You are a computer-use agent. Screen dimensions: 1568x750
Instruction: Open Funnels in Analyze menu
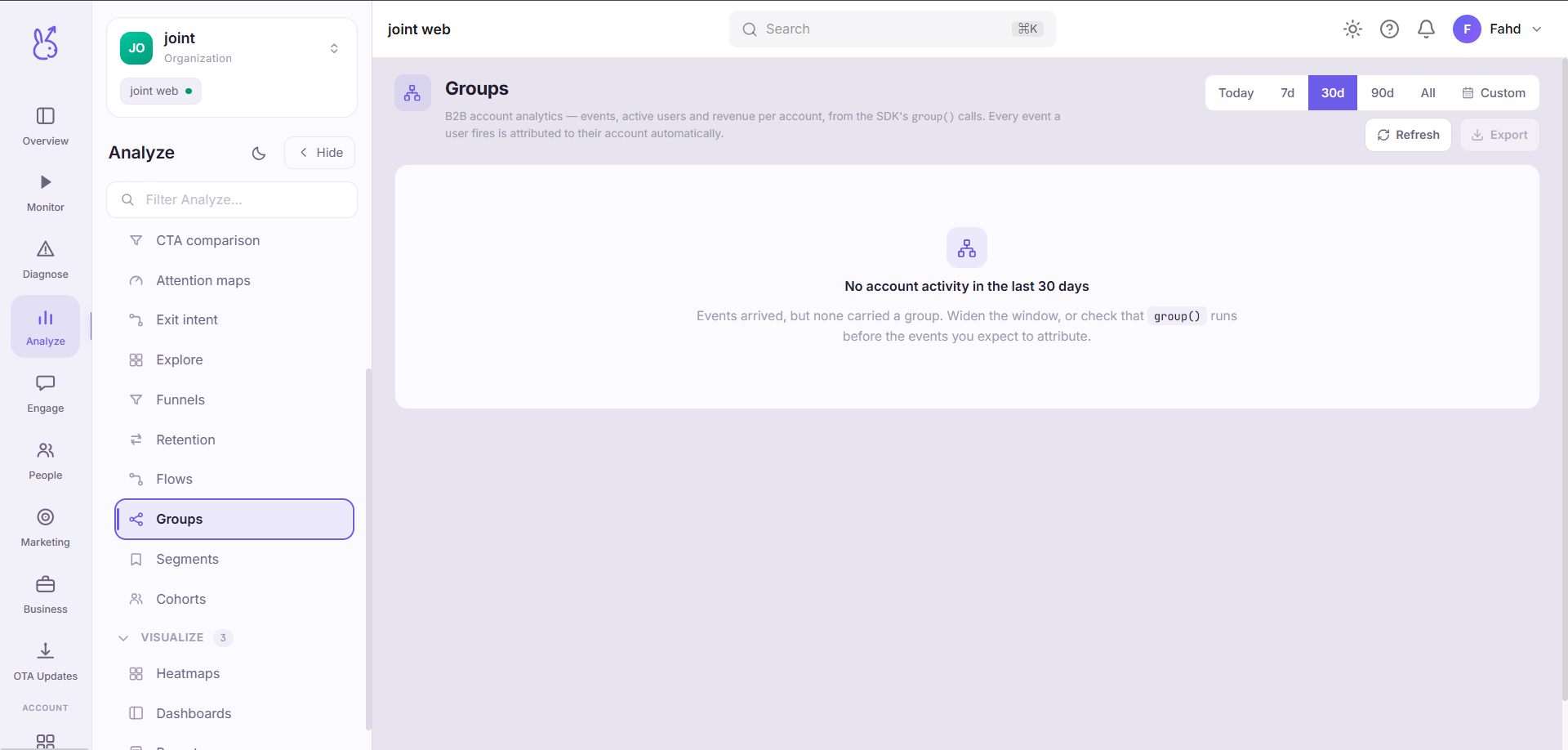tap(234, 400)
